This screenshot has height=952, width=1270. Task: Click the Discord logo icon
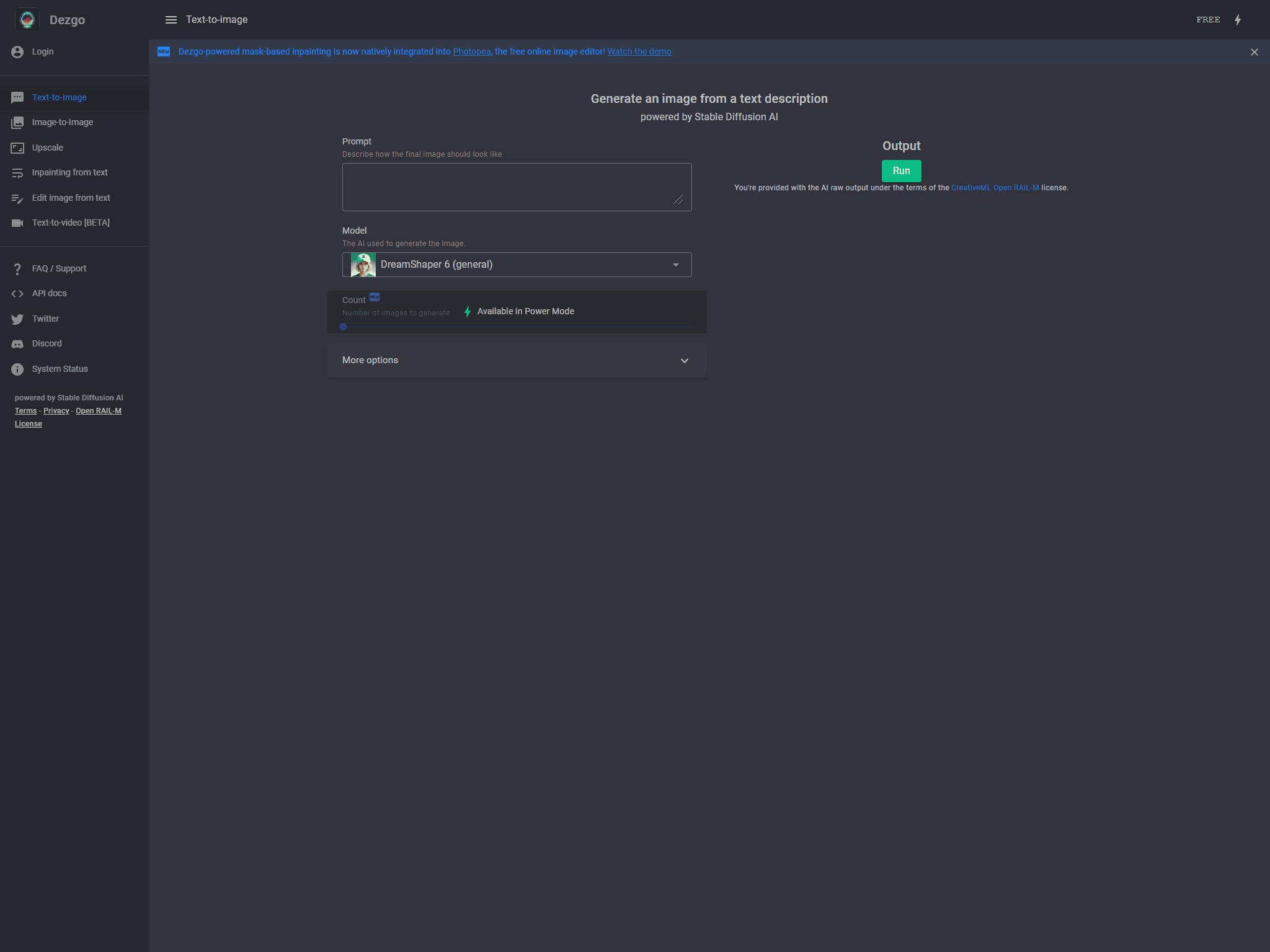click(17, 344)
